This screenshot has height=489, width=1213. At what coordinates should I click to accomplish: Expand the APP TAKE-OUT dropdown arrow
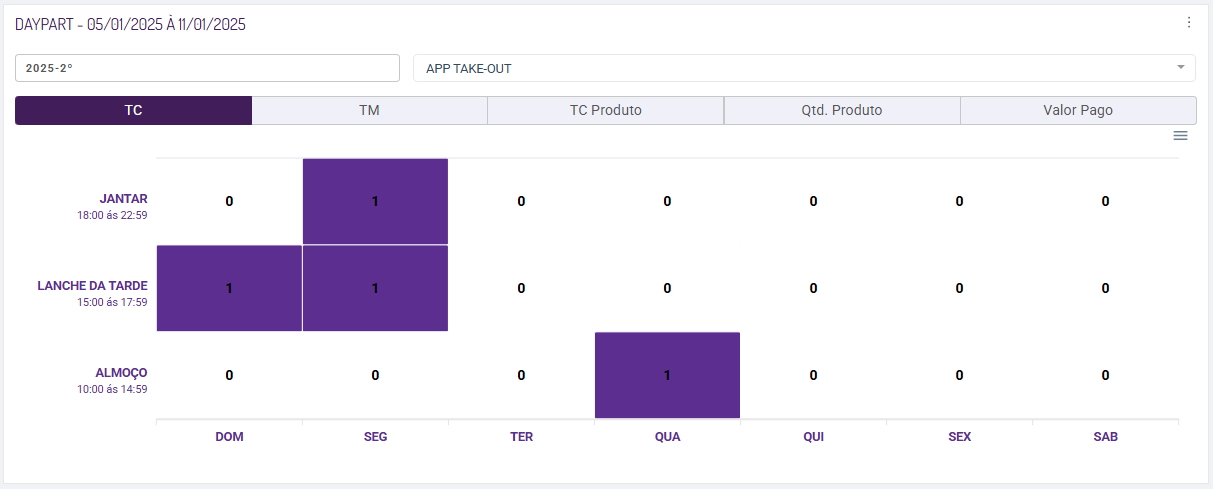1180,67
